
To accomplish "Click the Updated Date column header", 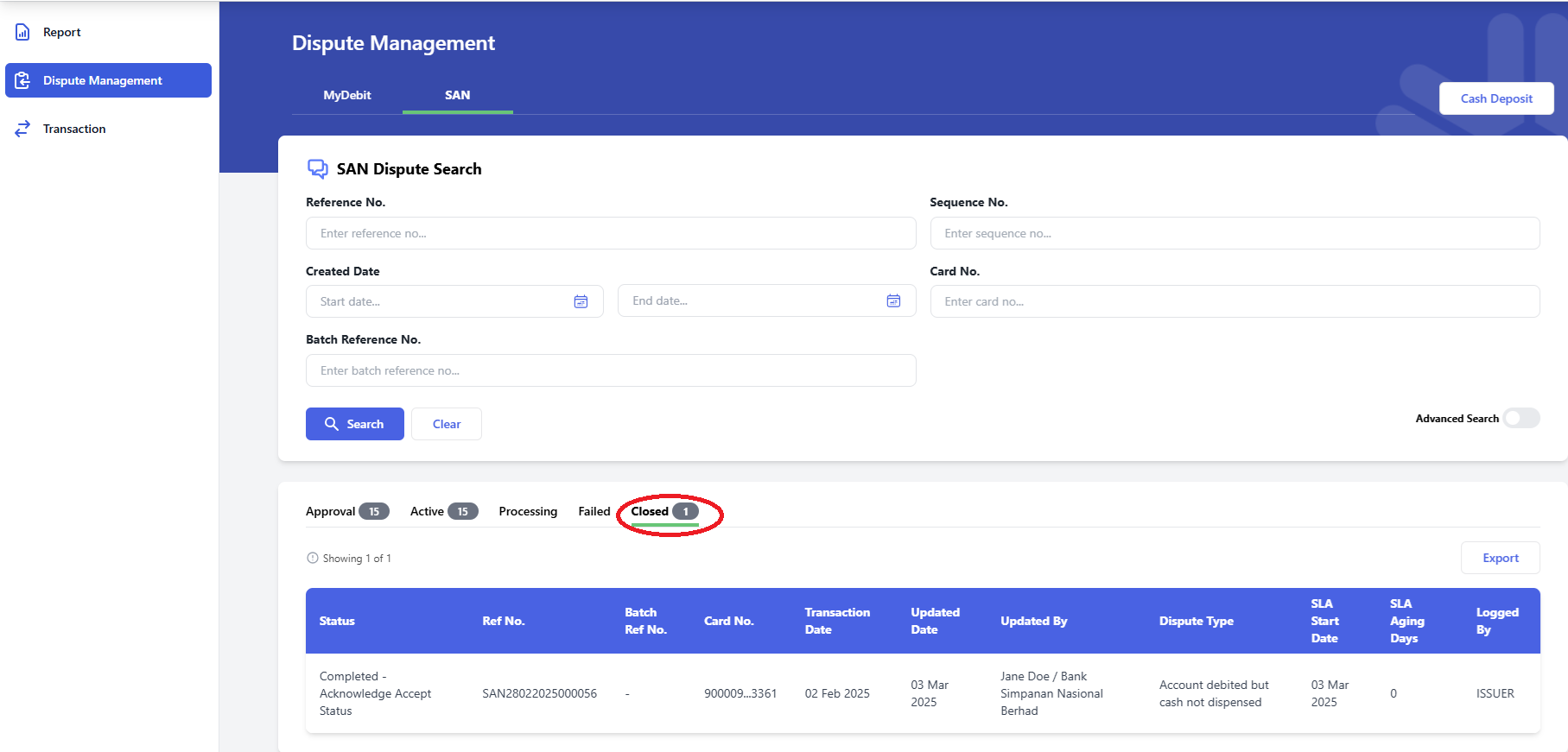I will point(935,621).
